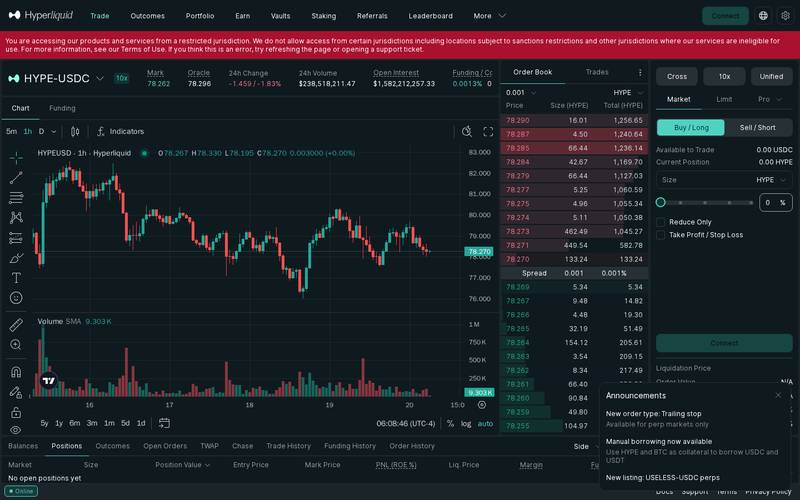Open the chart timezone menu
800x500 pixels.
pos(406,423)
